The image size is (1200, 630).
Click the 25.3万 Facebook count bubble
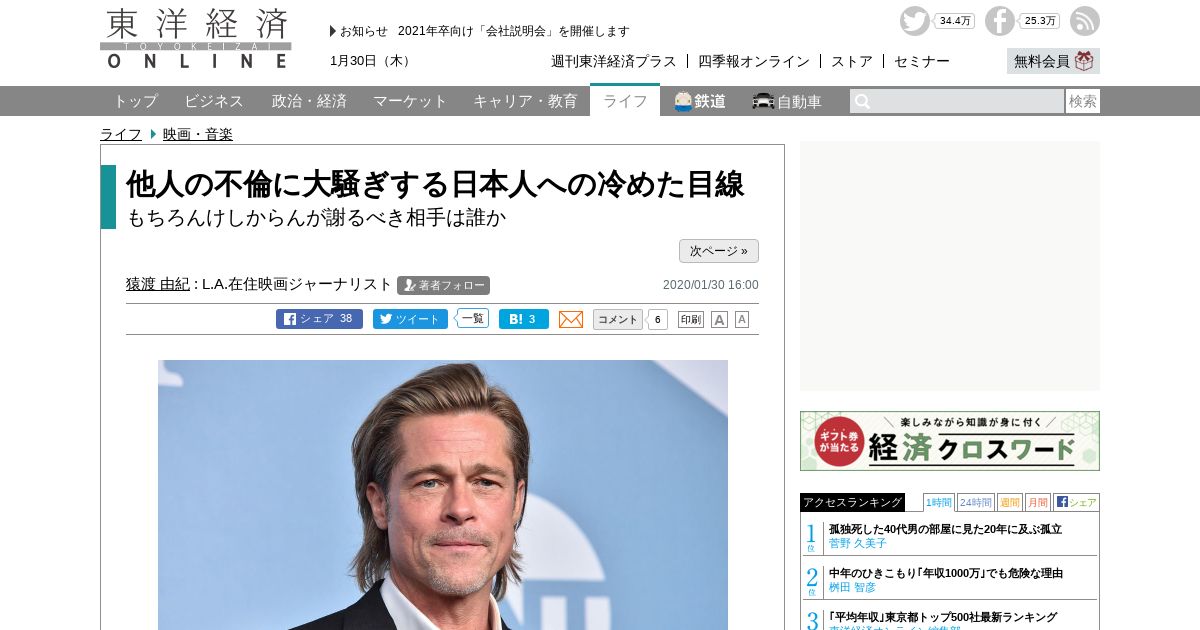coord(1039,21)
